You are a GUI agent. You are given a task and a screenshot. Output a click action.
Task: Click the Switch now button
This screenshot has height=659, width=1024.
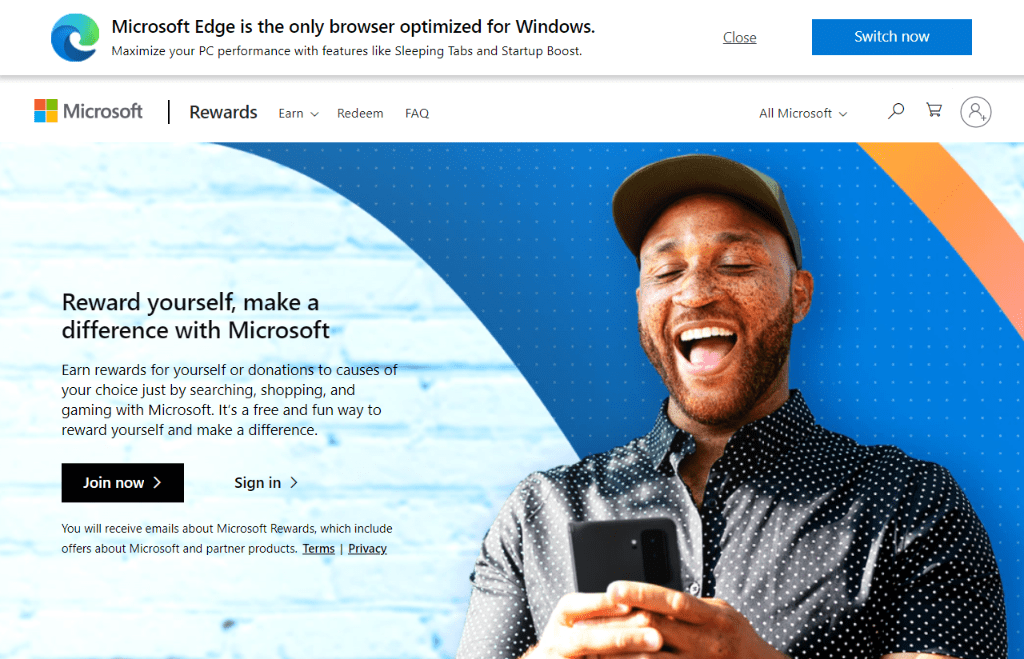click(x=891, y=37)
